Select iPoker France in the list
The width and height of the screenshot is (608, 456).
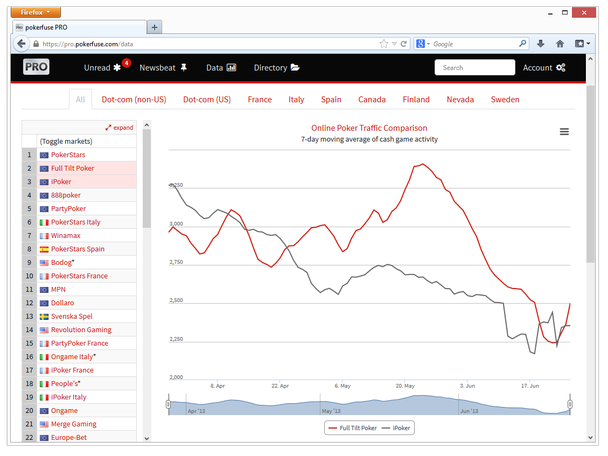tap(79, 370)
